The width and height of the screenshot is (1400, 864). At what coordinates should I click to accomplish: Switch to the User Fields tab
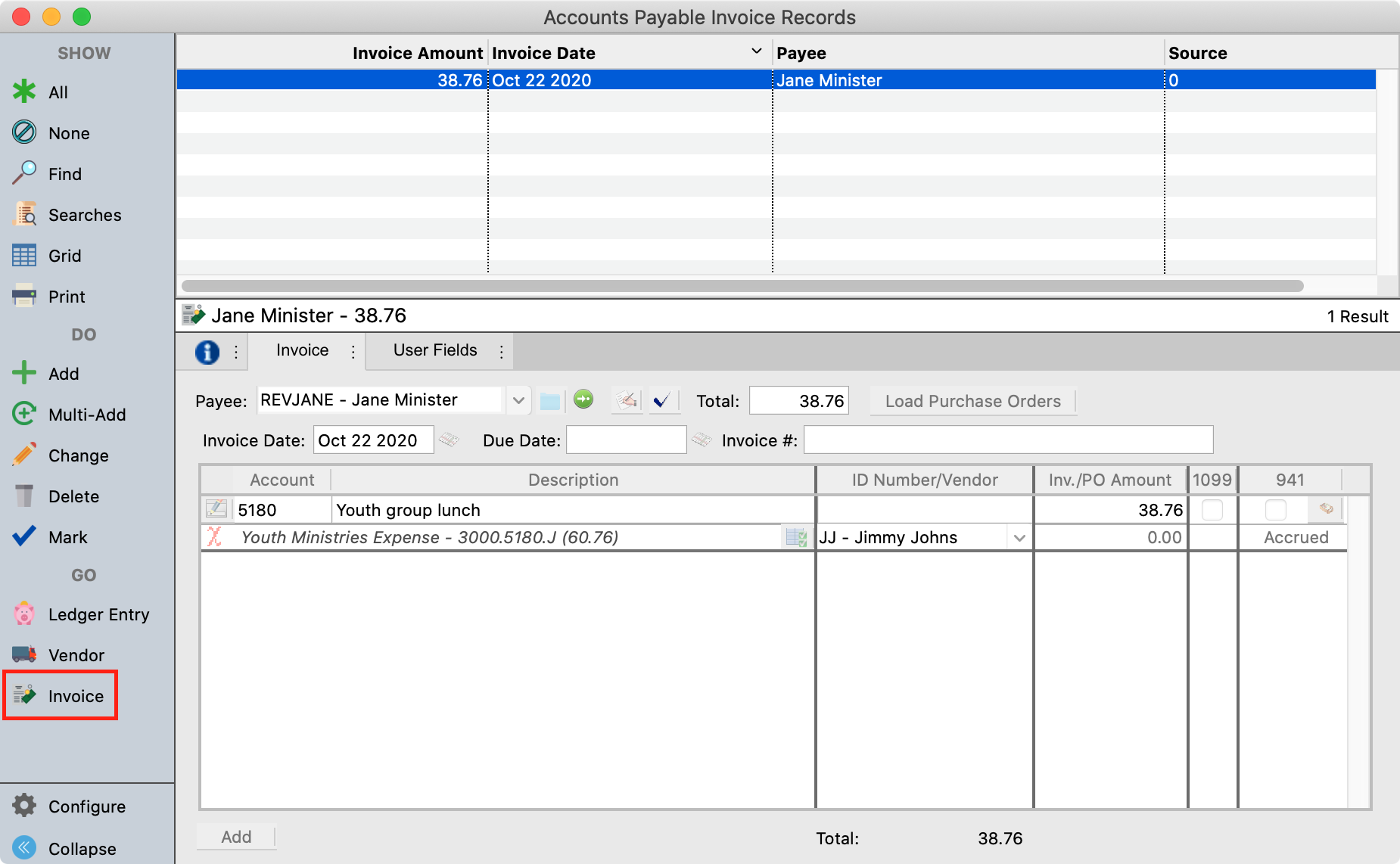435,350
